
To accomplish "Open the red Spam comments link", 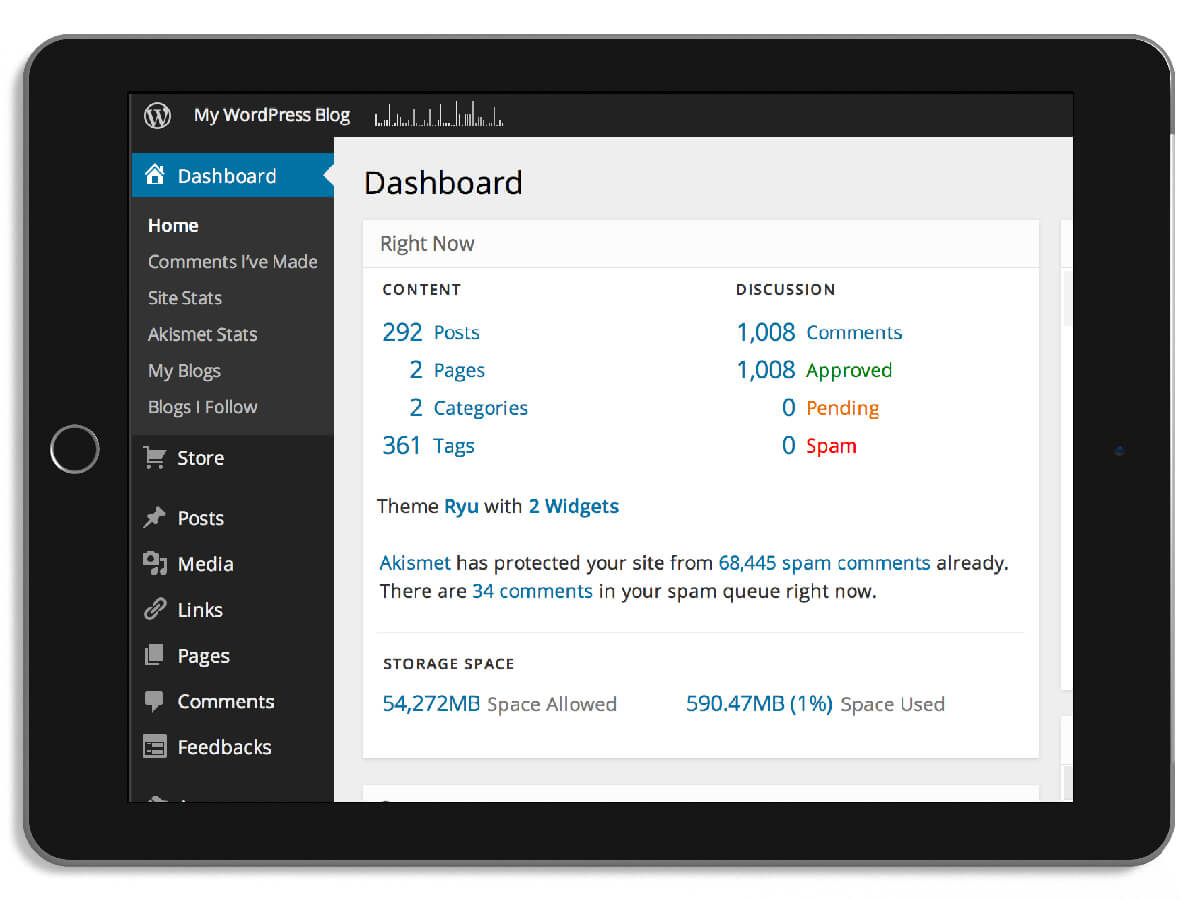I will 831,446.
